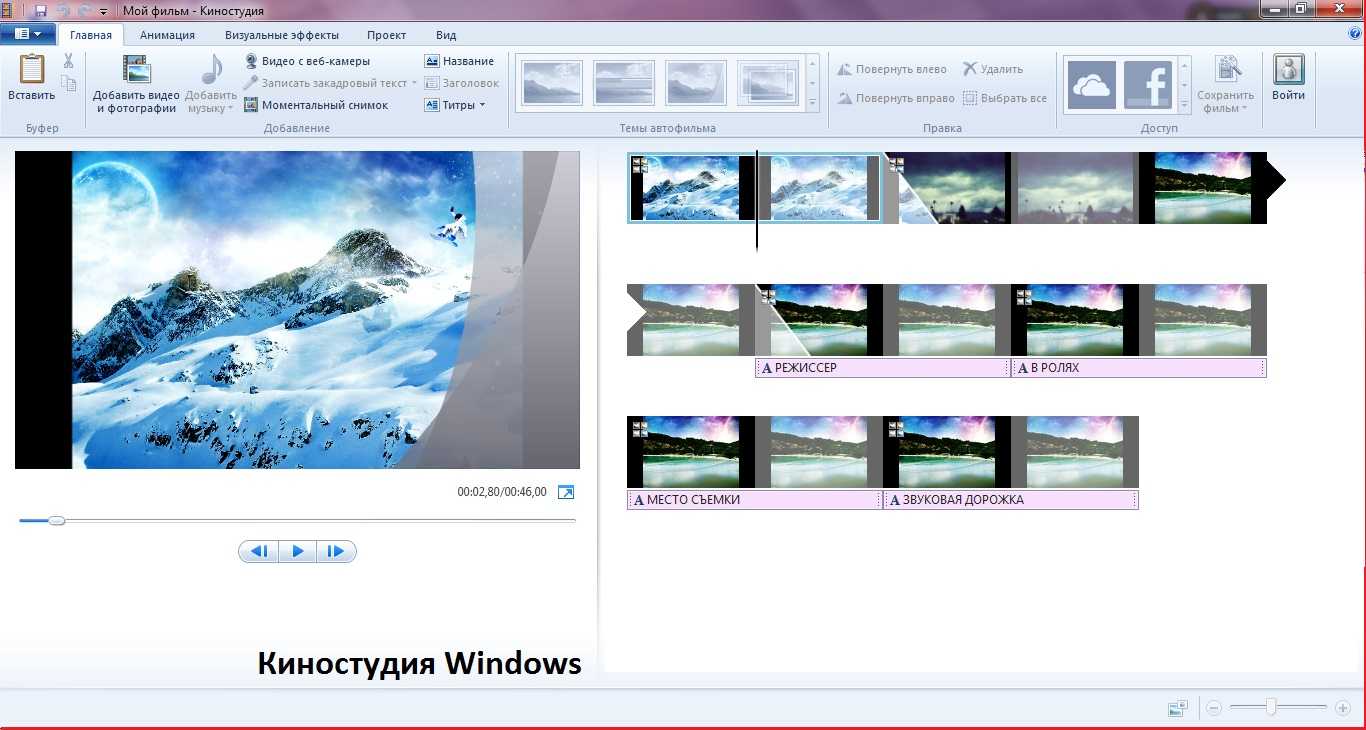Image resolution: width=1366 pixels, height=730 pixels.
Task: Select Webcam video (Видео с веб-камеры)
Action: point(307,61)
